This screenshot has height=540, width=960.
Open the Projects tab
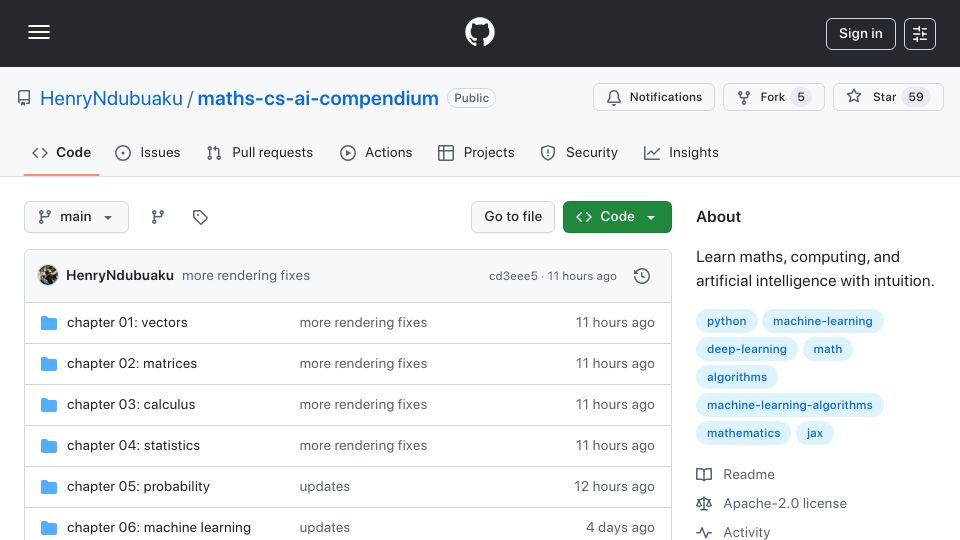[x=476, y=152]
